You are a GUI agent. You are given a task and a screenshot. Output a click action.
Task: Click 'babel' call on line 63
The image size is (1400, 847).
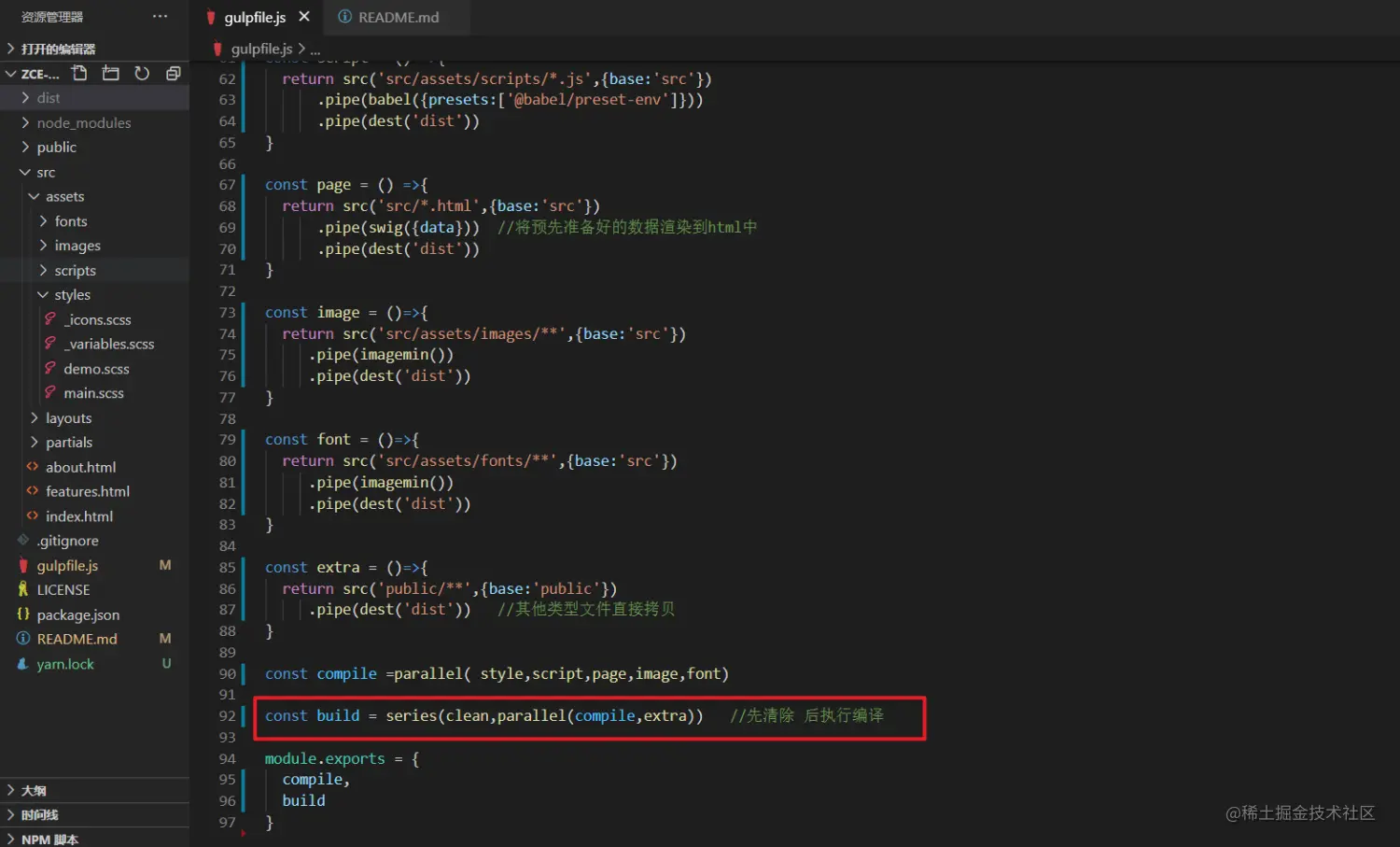(x=390, y=100)
